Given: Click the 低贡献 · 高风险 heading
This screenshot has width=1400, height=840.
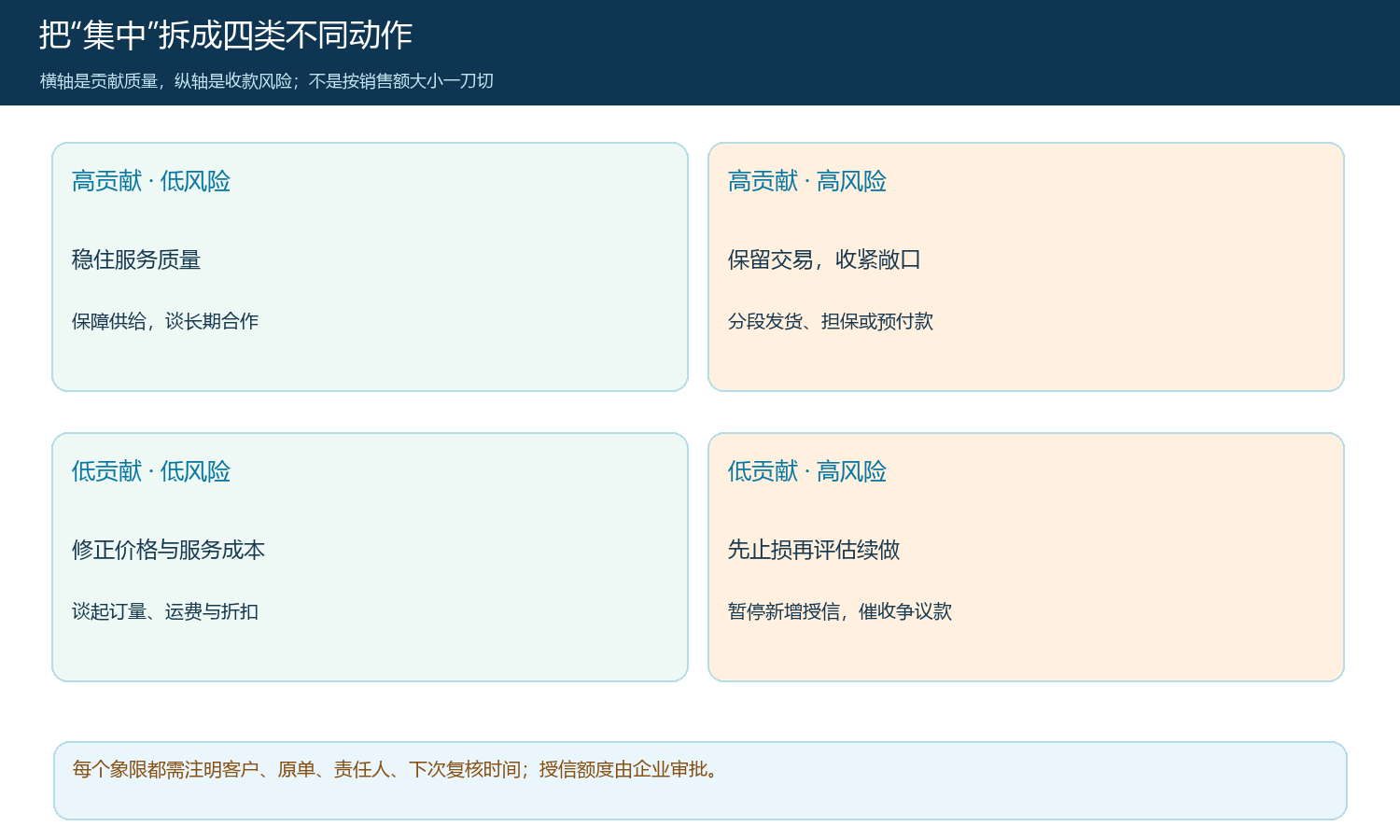Looking at the screenshot, I should [807, 471].
